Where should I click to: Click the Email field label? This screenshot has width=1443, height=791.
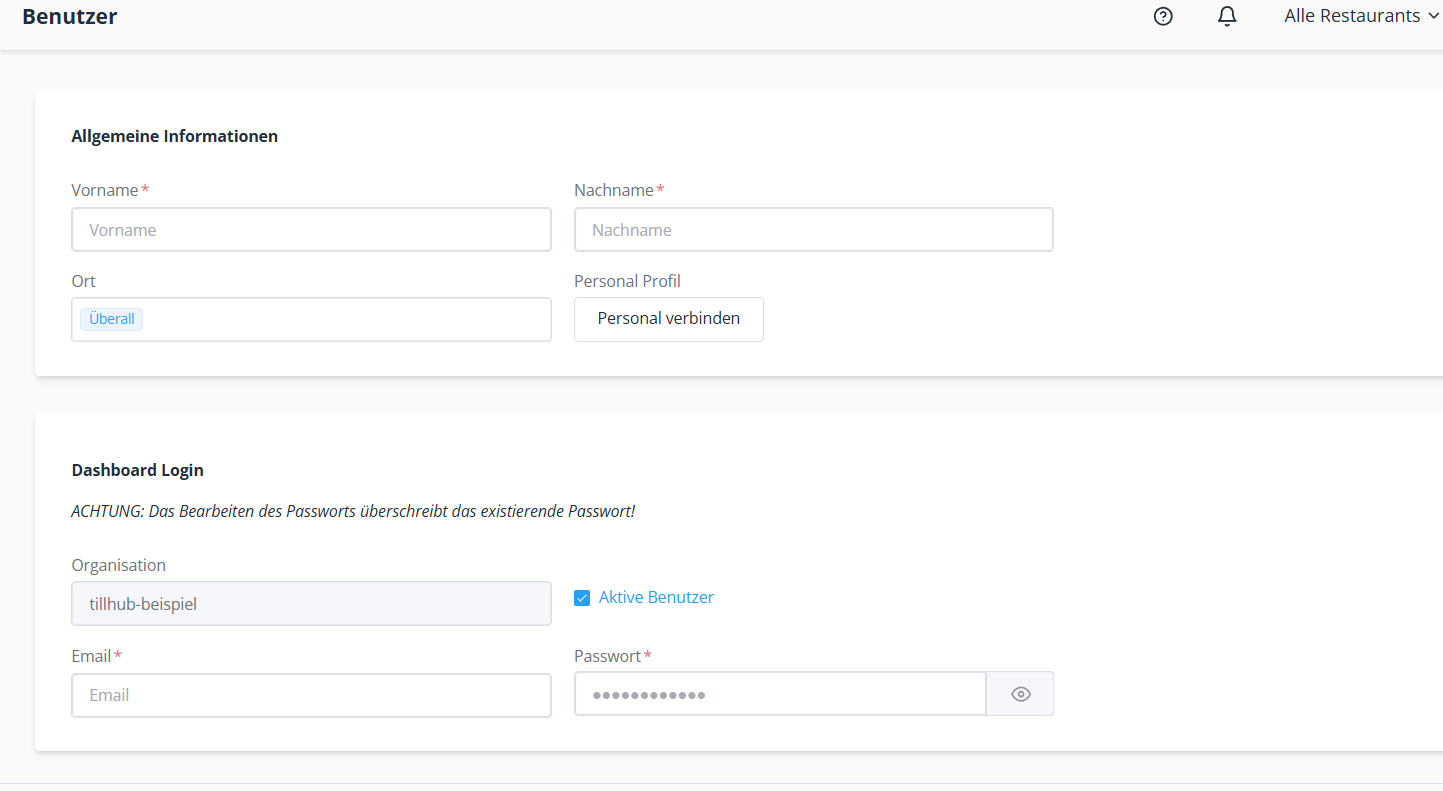91,656
